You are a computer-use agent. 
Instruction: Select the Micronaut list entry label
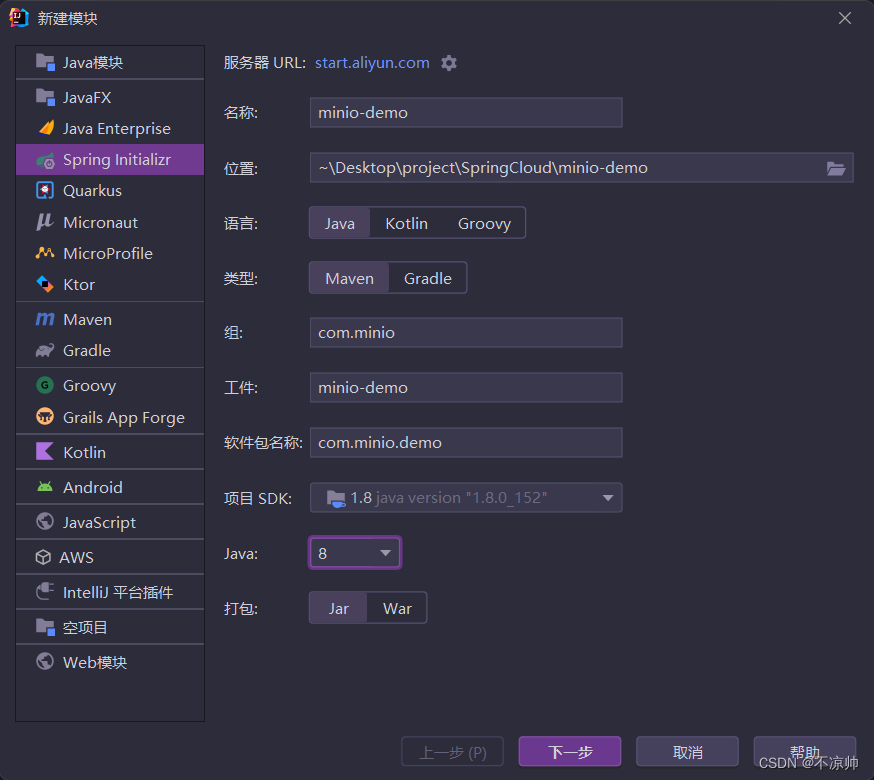click(x=100, y=222)
